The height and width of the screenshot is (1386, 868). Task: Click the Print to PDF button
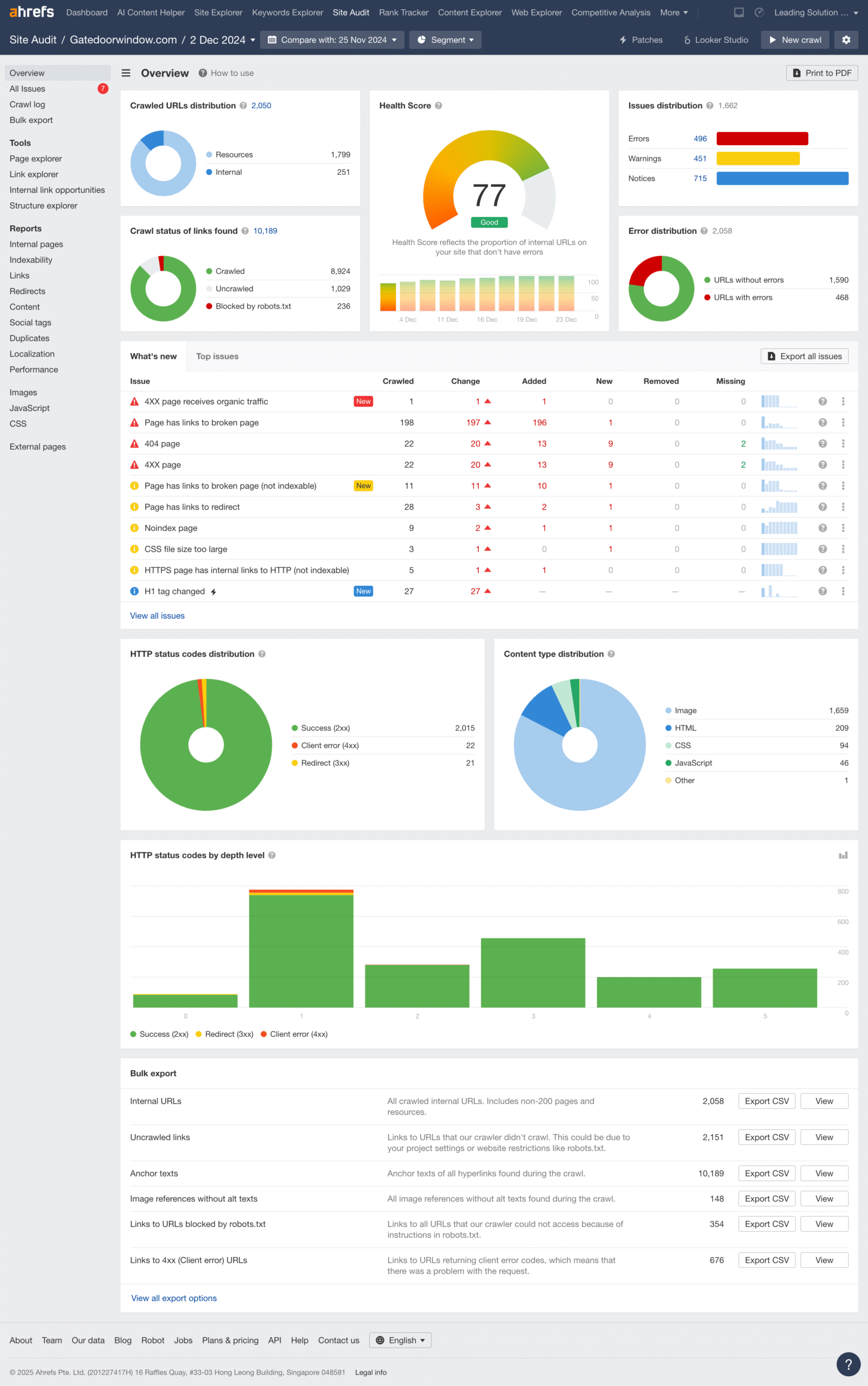pos(821,73)
